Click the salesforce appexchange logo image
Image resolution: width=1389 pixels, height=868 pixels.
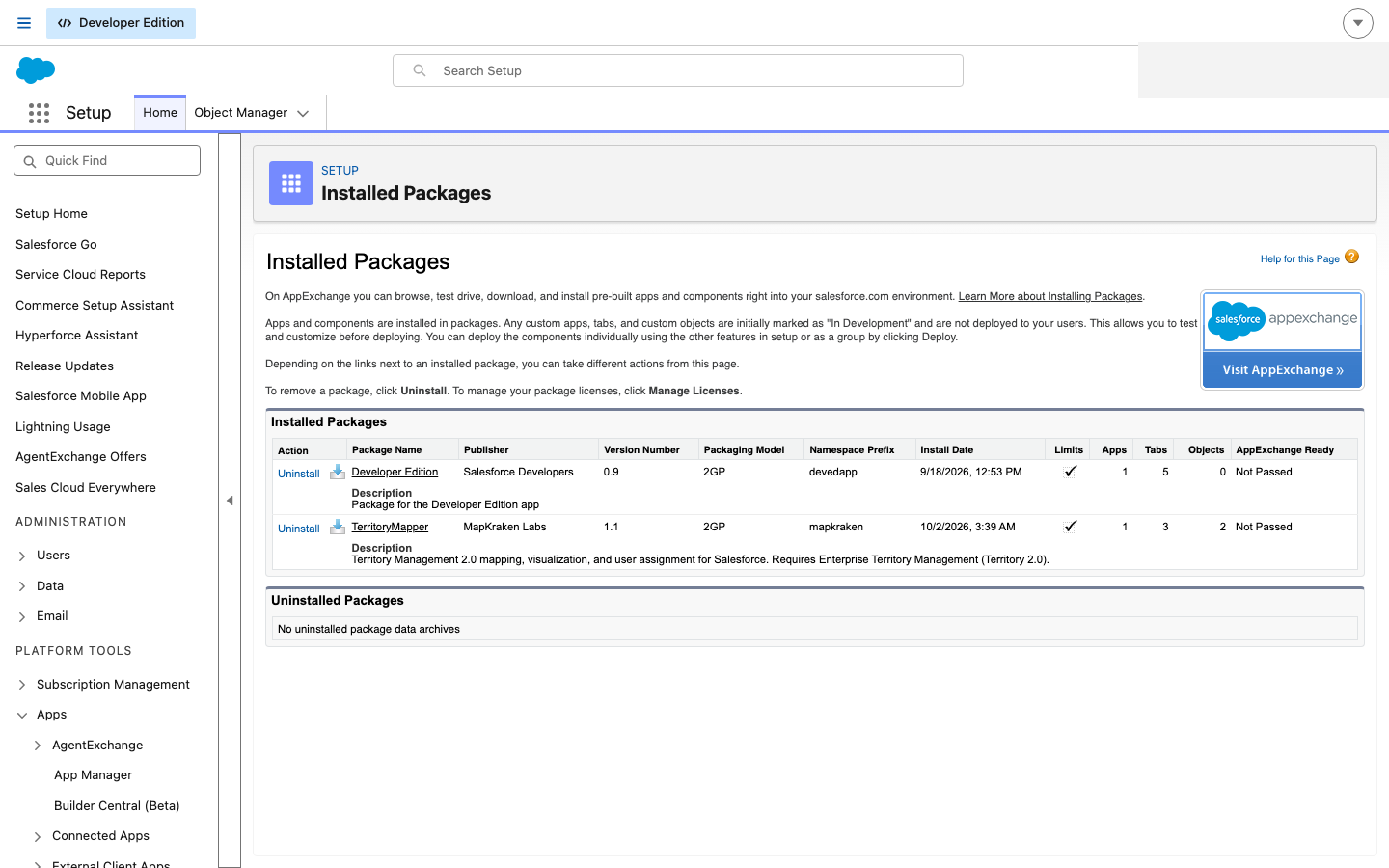pos(1282,321)
